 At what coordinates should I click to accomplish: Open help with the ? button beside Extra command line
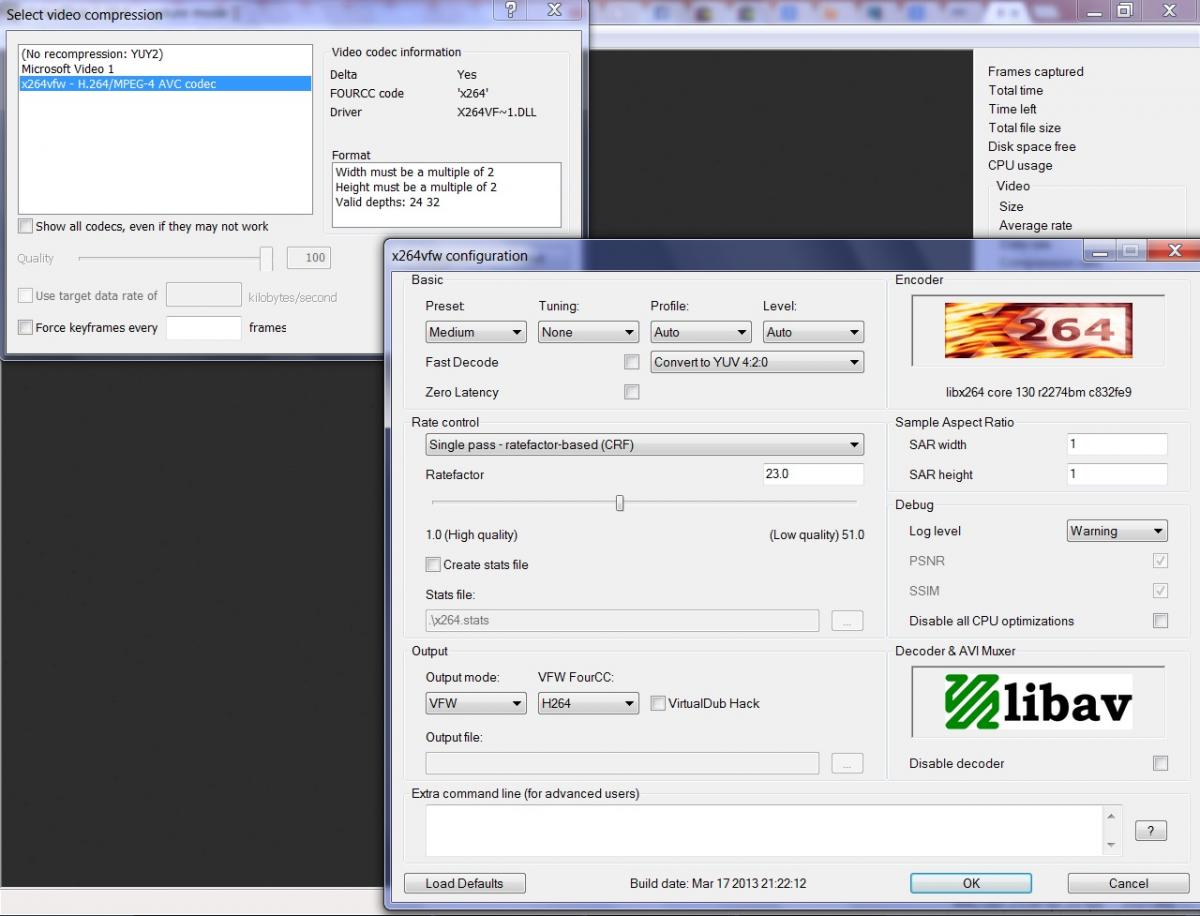(x=1150, y=831)
